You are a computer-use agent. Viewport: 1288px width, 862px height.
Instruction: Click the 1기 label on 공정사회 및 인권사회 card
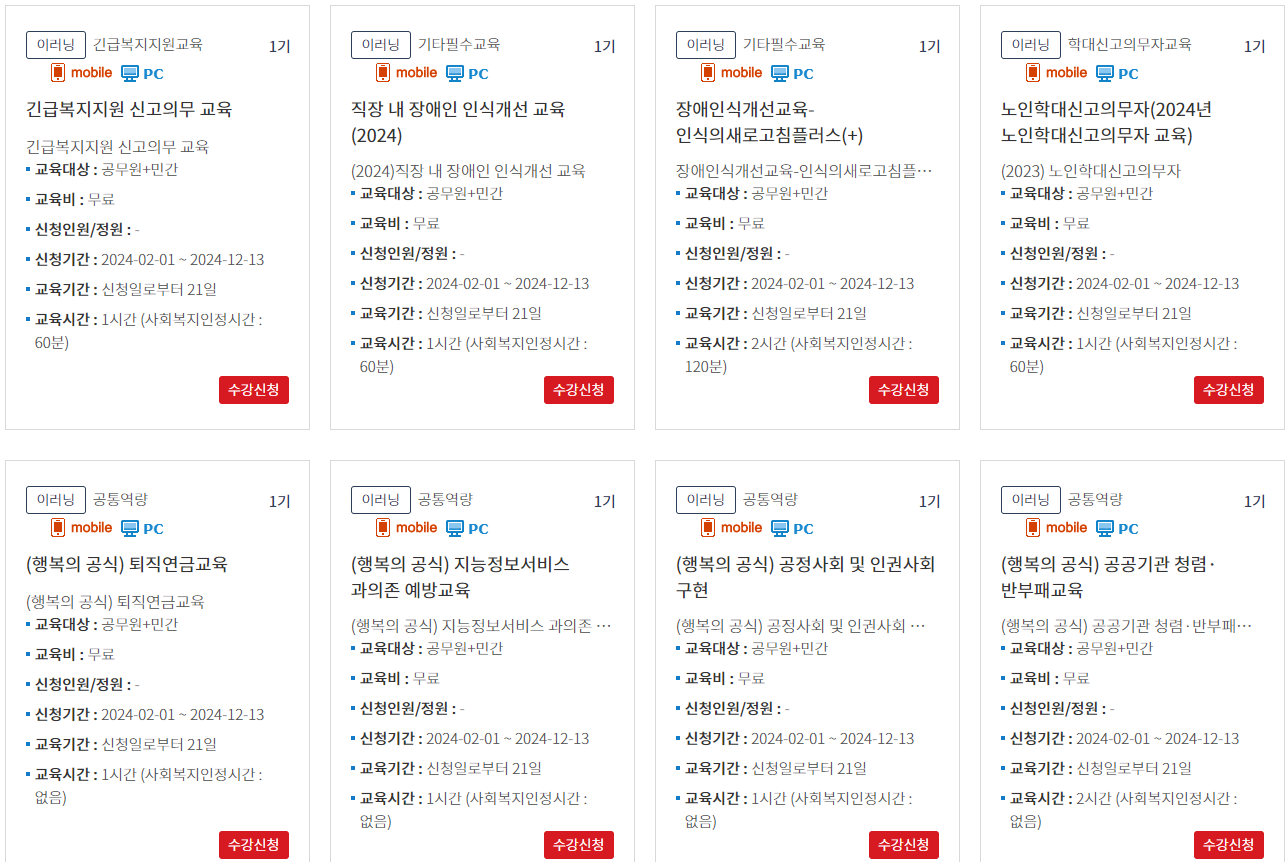click(x=928, y=499)
